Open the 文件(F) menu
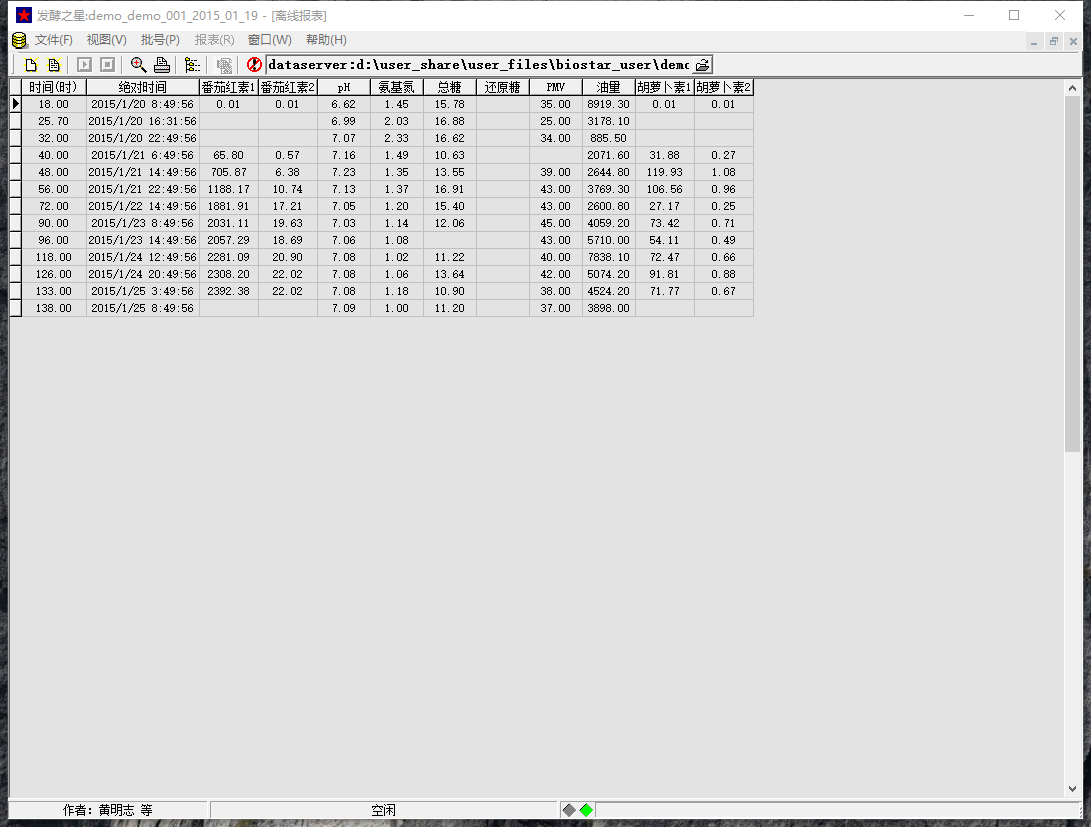 [x=54, y=40]
